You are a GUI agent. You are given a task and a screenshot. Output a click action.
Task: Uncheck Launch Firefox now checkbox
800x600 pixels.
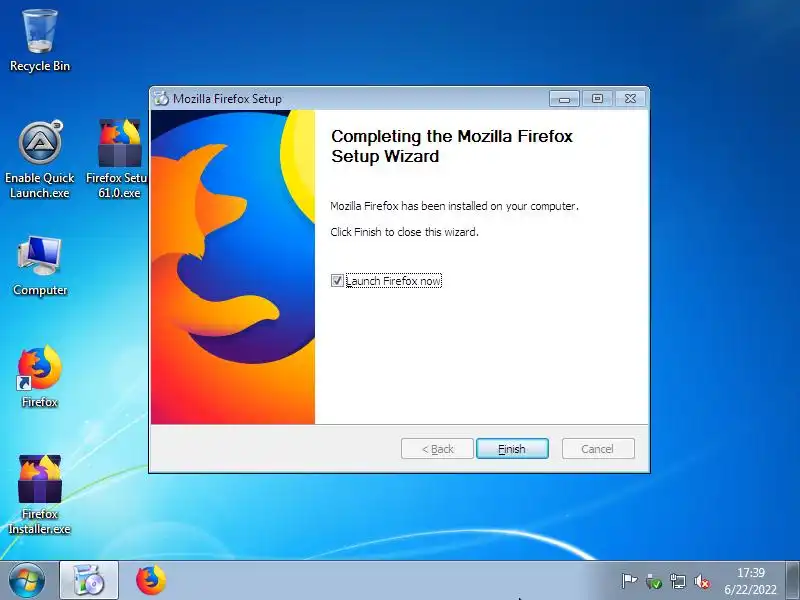tap(337, 281)
